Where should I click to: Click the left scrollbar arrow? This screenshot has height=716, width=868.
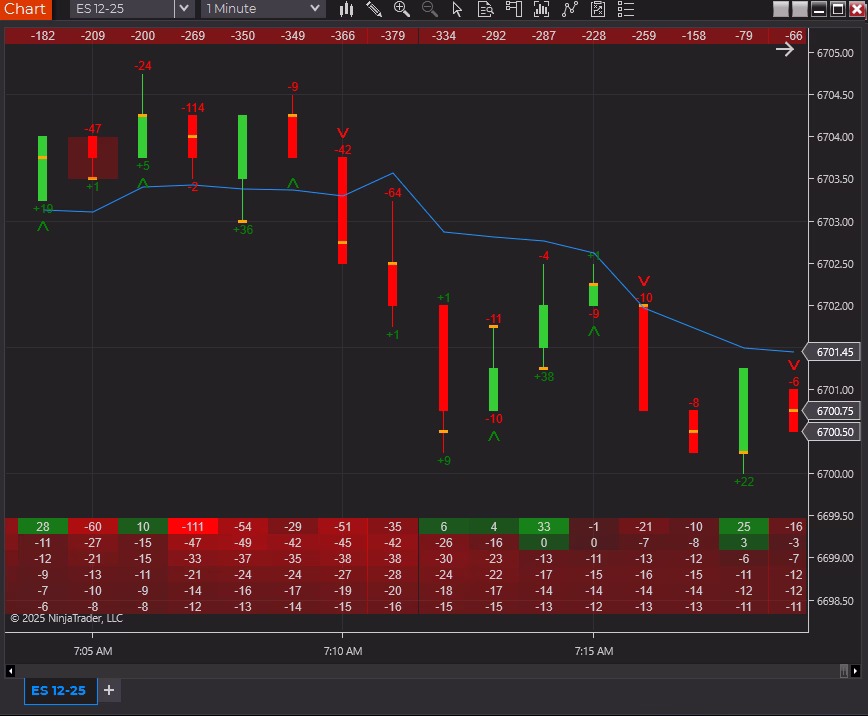click(x=12, y=670)
